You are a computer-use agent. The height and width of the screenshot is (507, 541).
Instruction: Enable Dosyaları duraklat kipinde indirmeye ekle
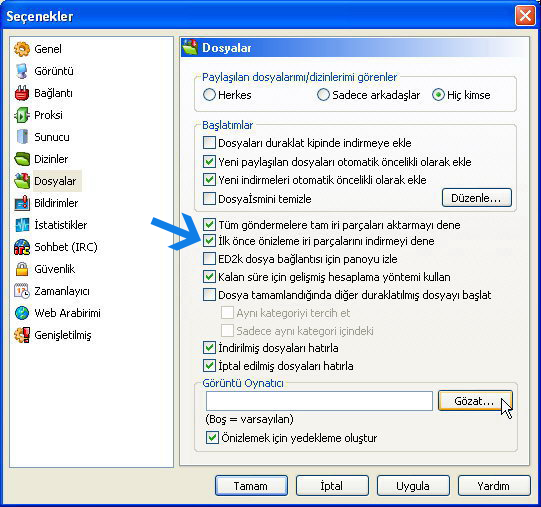[209, 143]
